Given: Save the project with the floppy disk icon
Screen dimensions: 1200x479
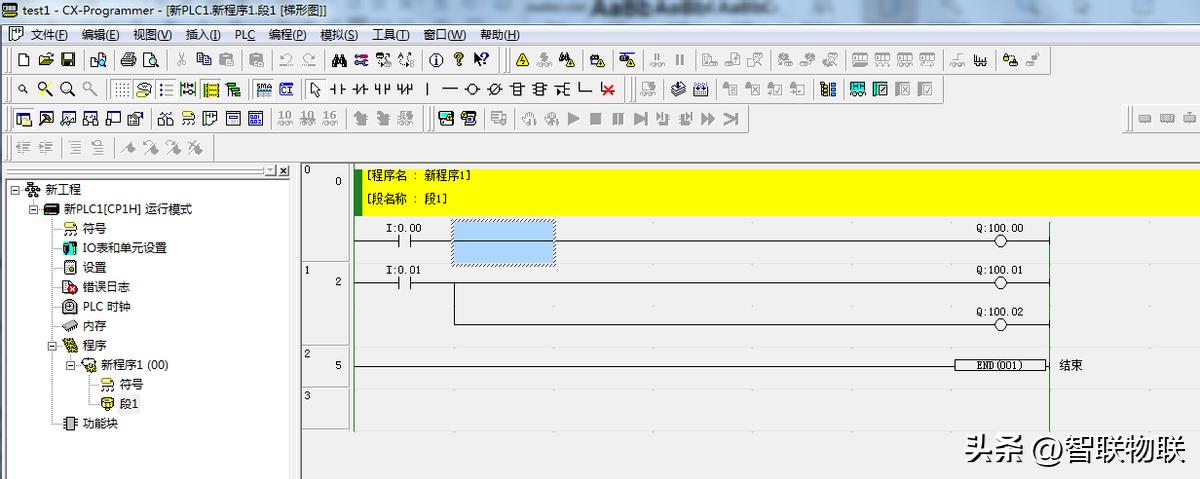Looking at the screenshot, I should (x=68, y=60).
